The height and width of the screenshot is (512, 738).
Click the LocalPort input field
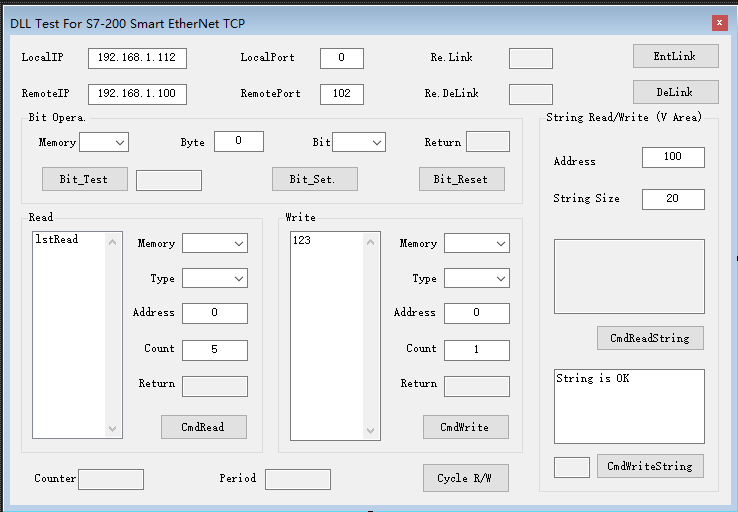pos(342,58)
